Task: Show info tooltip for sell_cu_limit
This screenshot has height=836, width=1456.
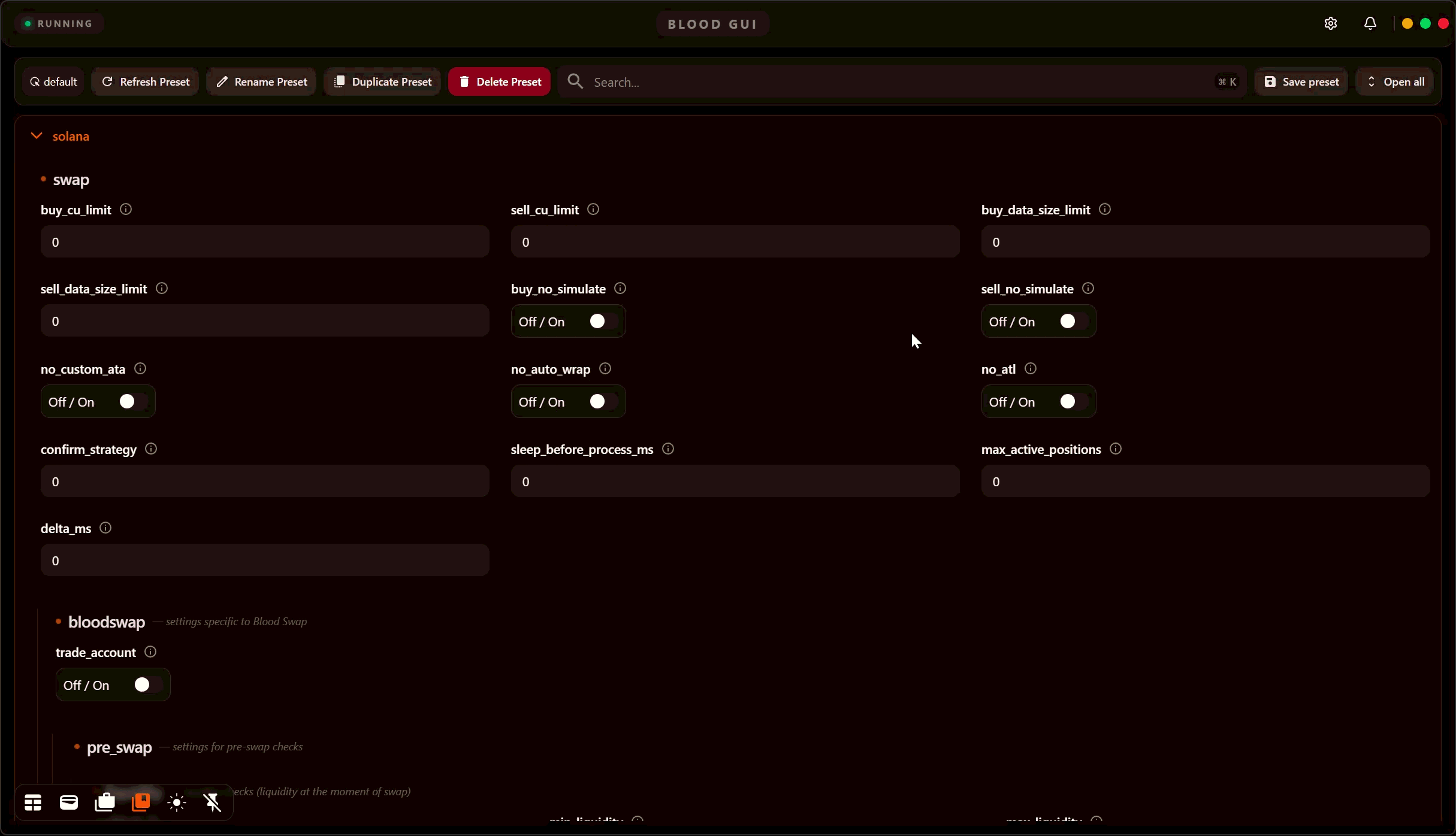Action: click(x=593, y=210)
